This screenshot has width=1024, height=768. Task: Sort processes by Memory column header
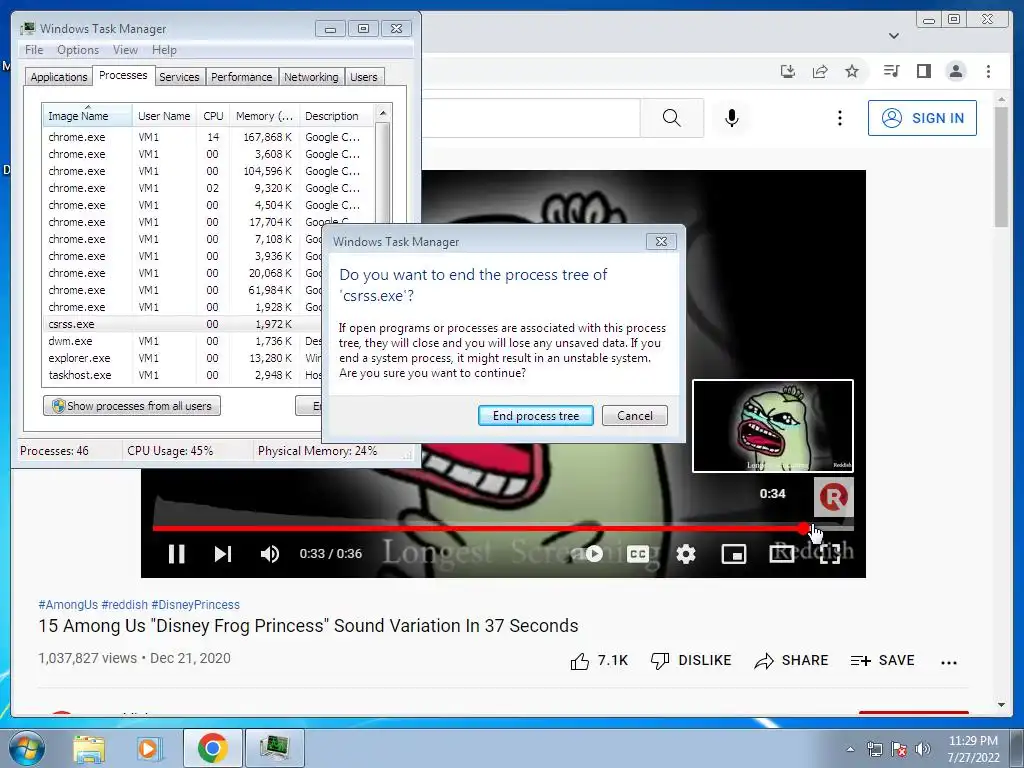pyautogui.click(x=264, y=116)
